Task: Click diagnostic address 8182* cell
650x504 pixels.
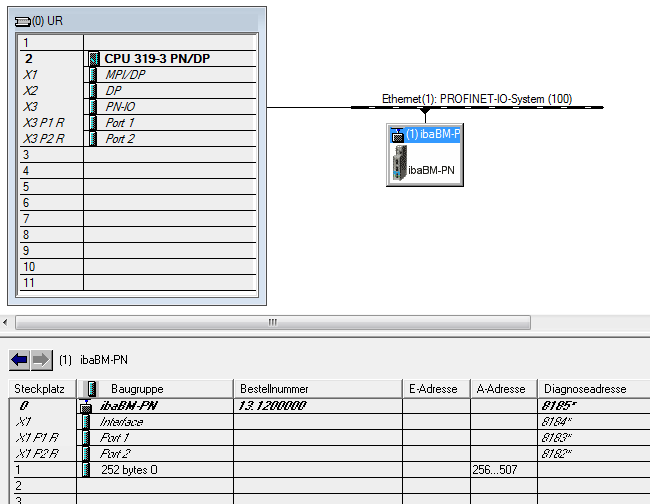Action: (594, 454)
